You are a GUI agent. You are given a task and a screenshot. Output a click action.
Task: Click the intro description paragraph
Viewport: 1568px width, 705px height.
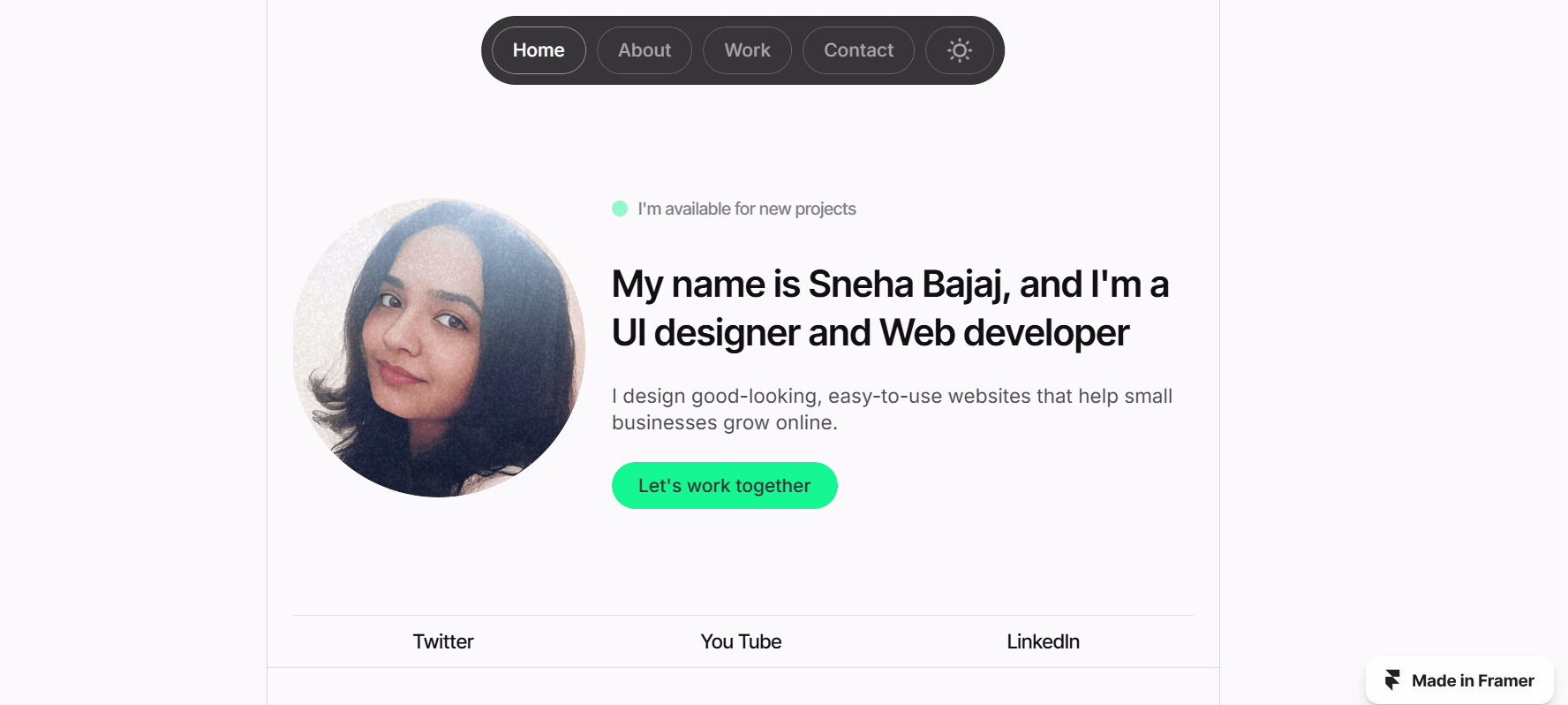[x=892, y=408]
